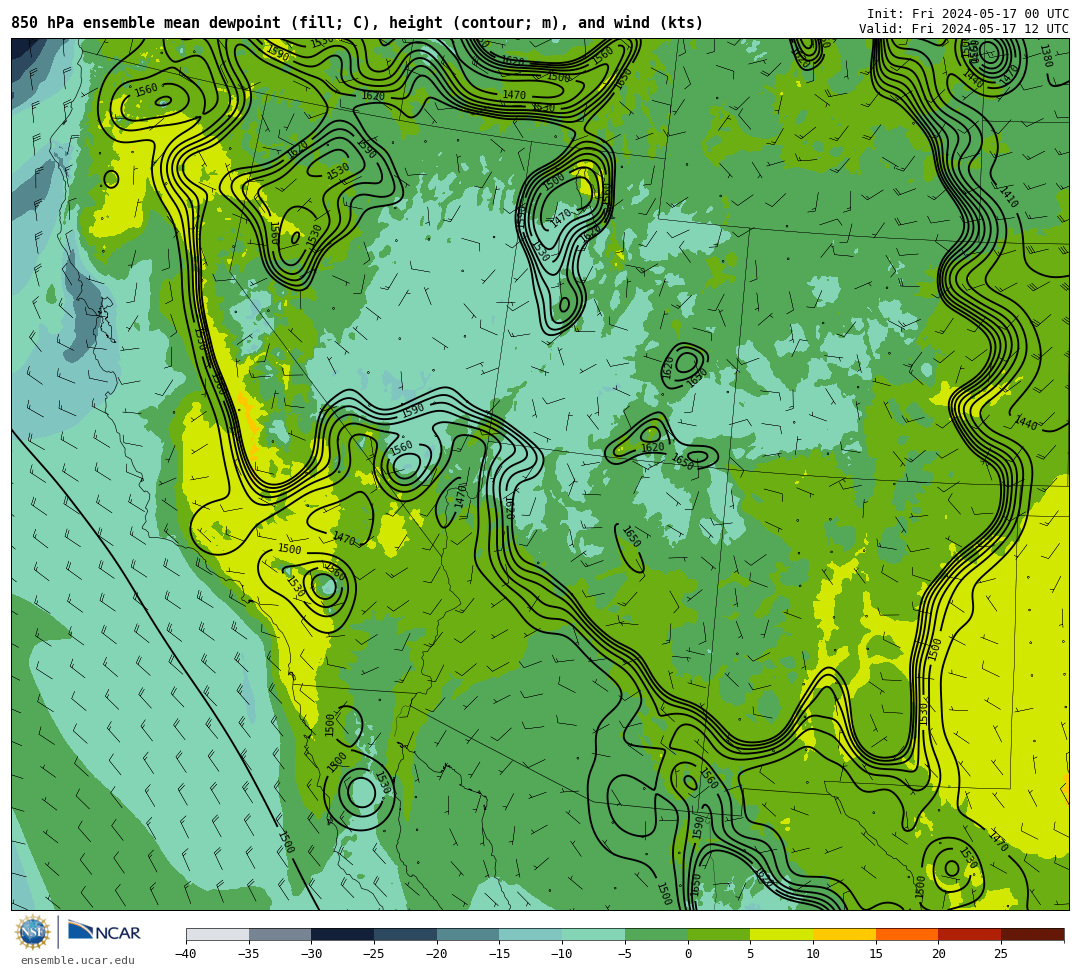
Task: Click the dark red 20 to 25 swatch
Action: point(970,934)
